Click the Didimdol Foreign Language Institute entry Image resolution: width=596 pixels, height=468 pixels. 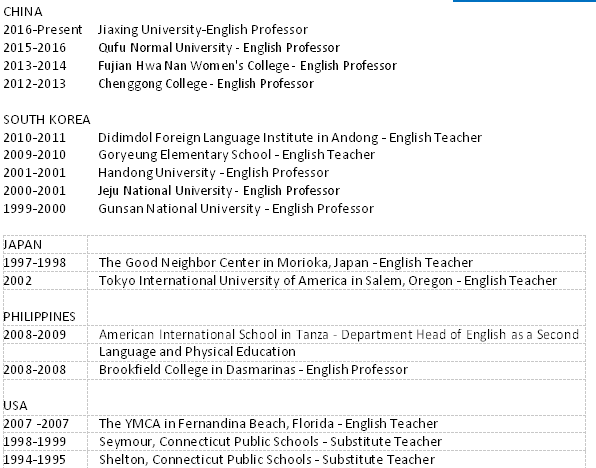click(x=290, y=137)
